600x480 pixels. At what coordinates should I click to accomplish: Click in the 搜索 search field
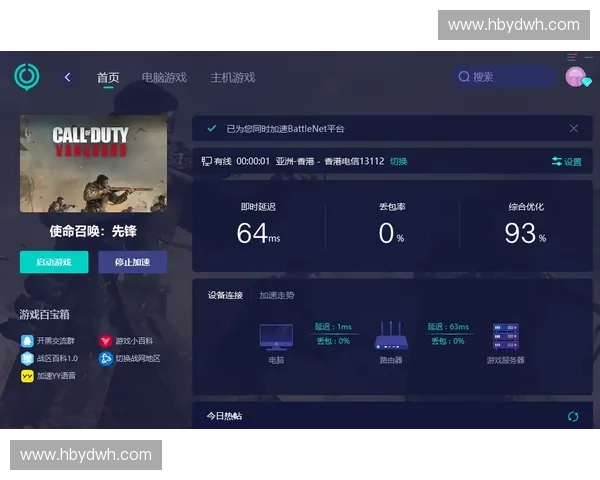pyautogui.click(x=503, y=77)
